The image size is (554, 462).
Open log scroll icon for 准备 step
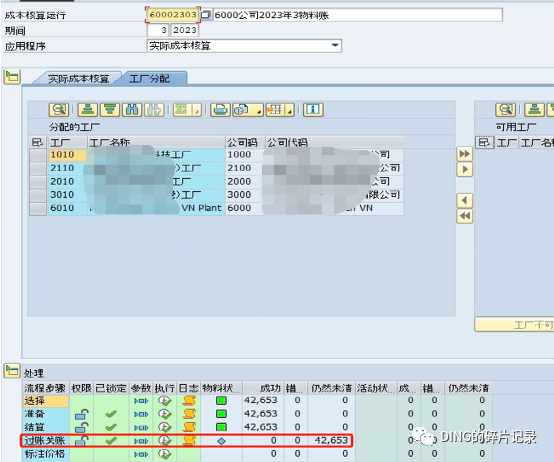(189, 414)
